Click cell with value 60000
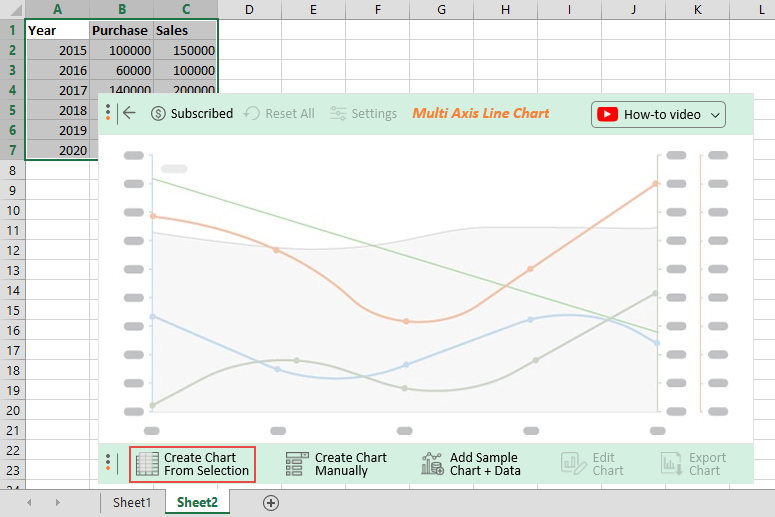The height and width of the screenshot is (517, 775). coord(122,70)
